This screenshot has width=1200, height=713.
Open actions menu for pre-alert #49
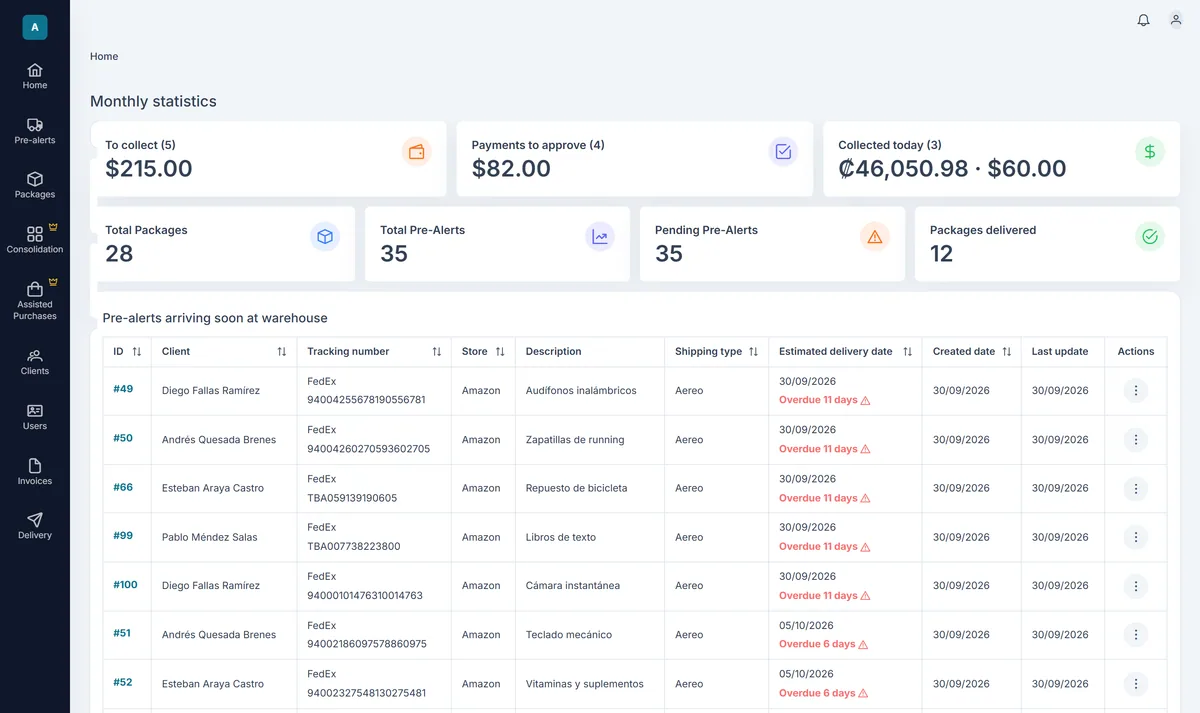(x=1135, y=391)
